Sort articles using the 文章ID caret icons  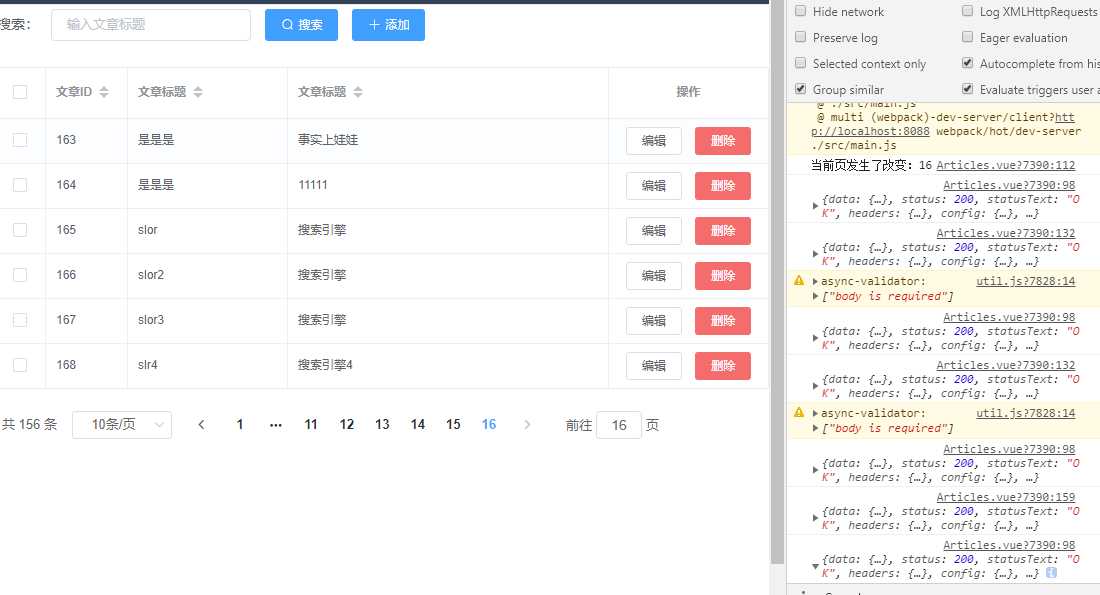104,91
